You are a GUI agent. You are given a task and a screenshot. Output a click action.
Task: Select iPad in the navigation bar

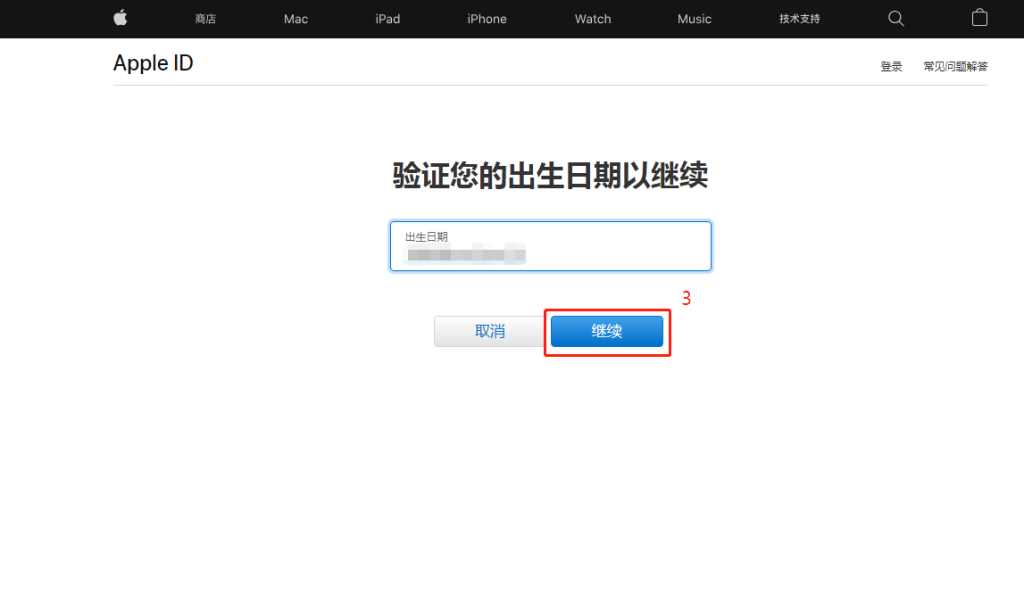pyautogui.click(x=387, y=19)
